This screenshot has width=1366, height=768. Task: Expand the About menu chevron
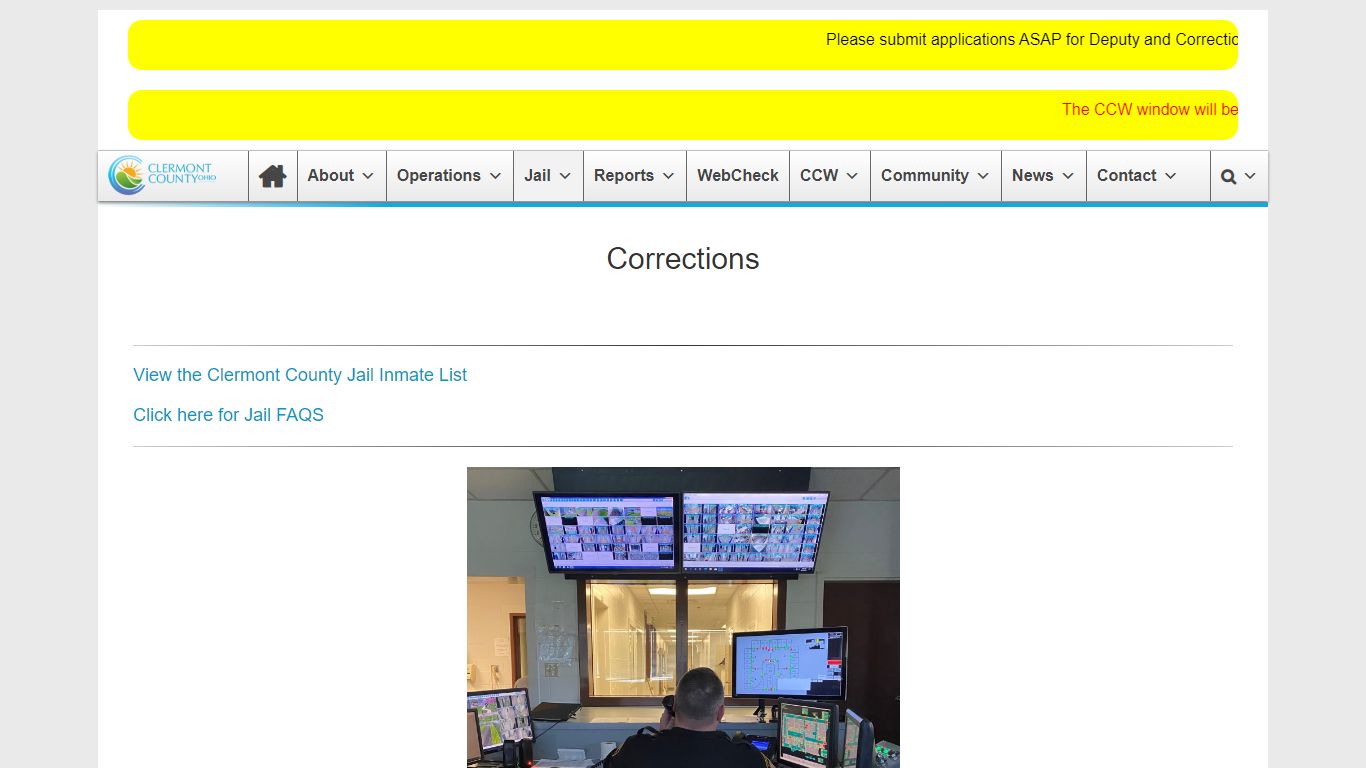[368, 176]
